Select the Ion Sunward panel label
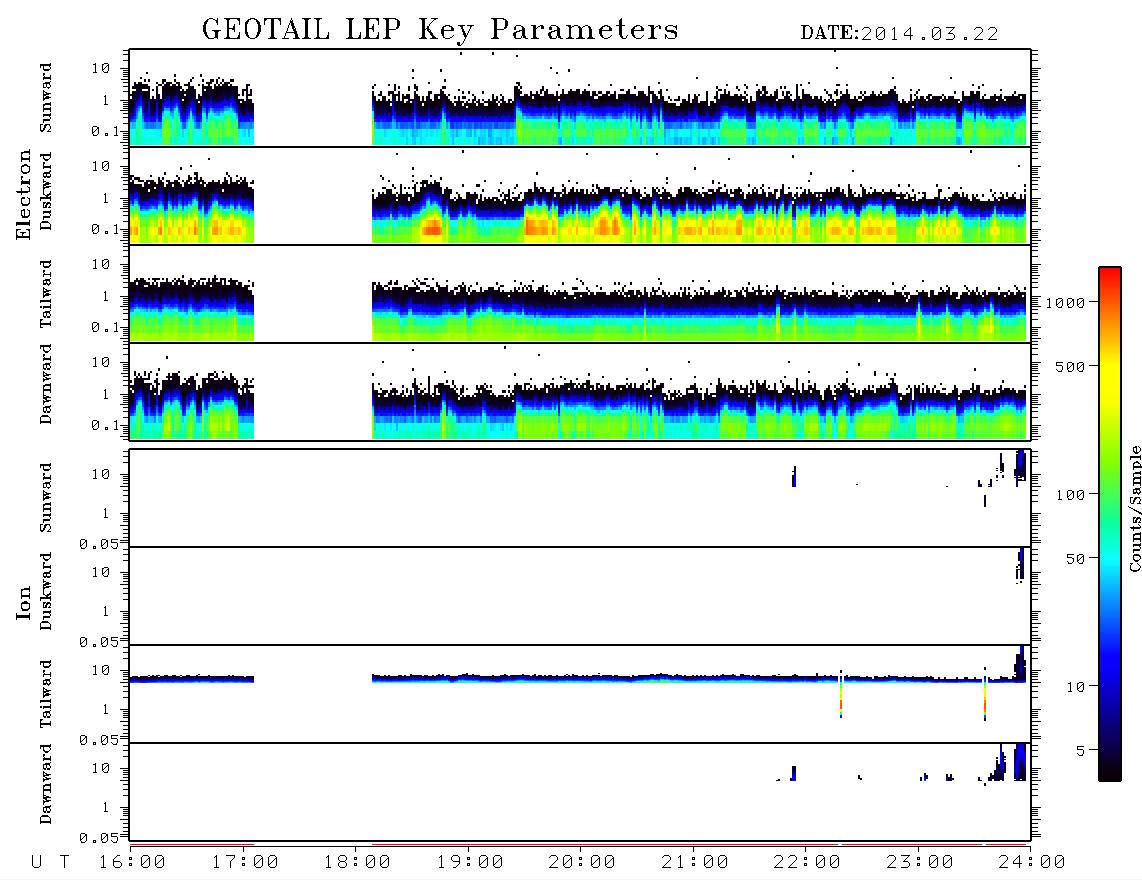This screenshot has width=1142, height=880. coord(46,498)
